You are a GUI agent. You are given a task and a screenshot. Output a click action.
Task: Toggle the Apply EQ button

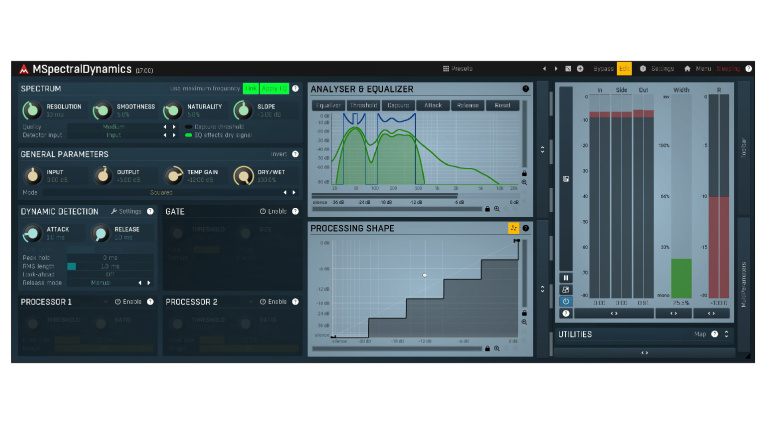[274, 89]
